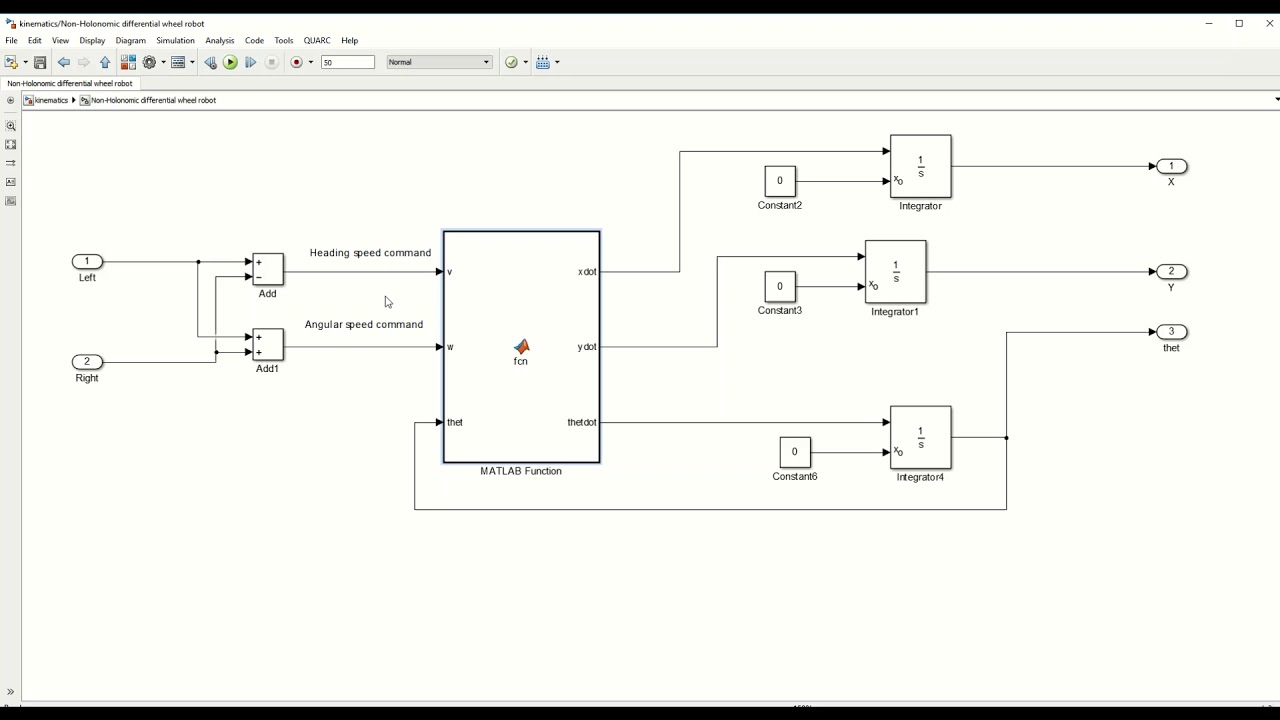Select the Integrator4 block
This screenshot has width=1280, height=720.
point(921,437)
